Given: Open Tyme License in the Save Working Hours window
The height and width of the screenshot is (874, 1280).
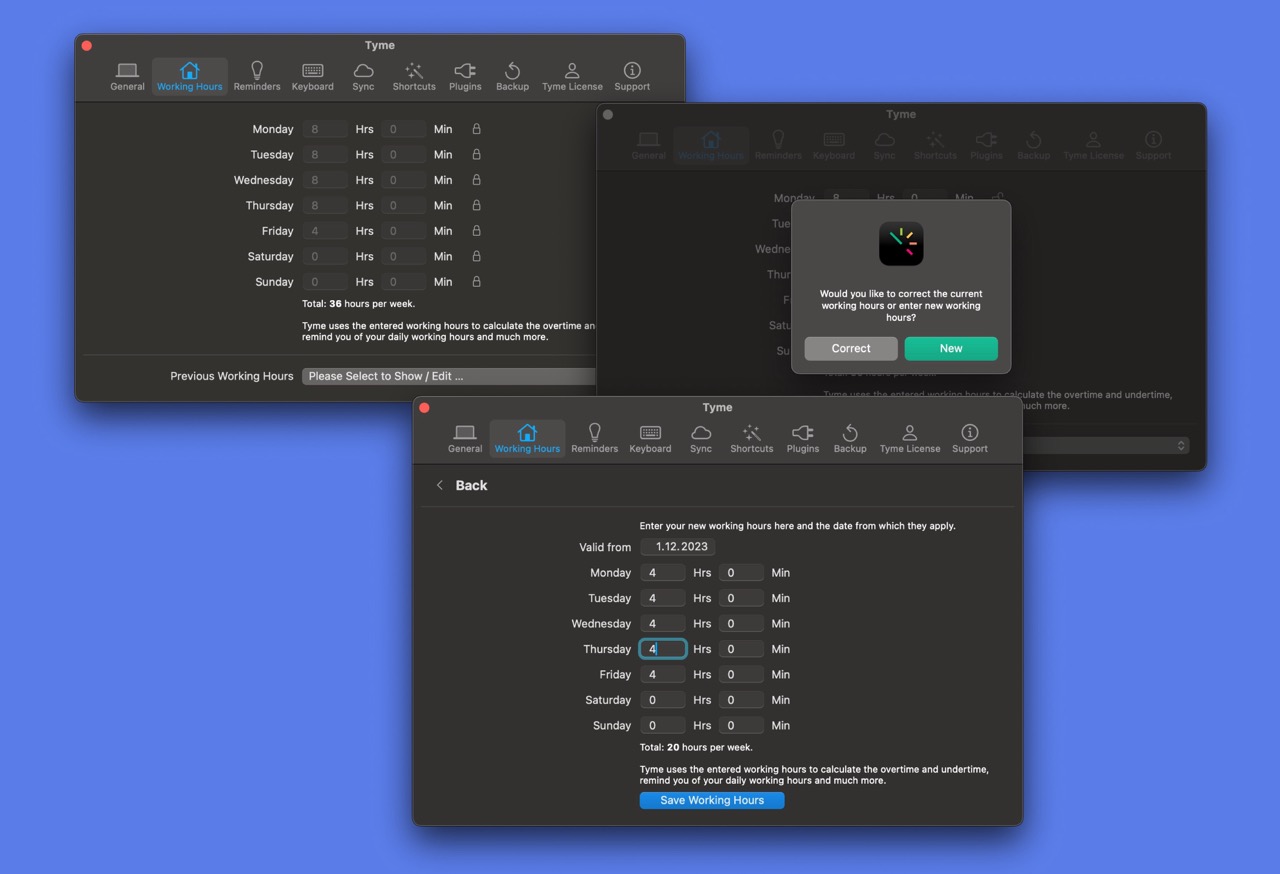Looking at the screenshot, I should tap(910, 438).
